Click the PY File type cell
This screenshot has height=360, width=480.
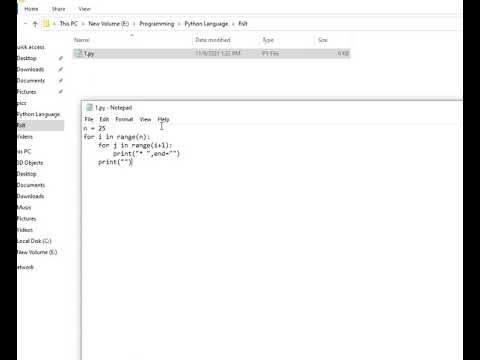[270, 53]
